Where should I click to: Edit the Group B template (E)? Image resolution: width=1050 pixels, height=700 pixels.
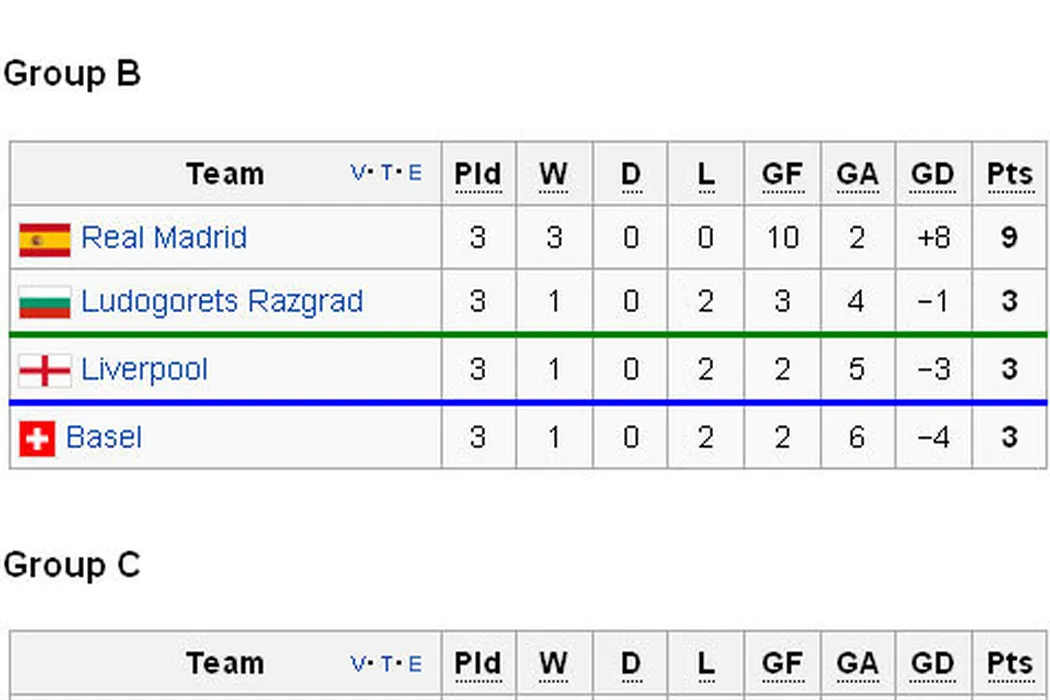point(414,173)
